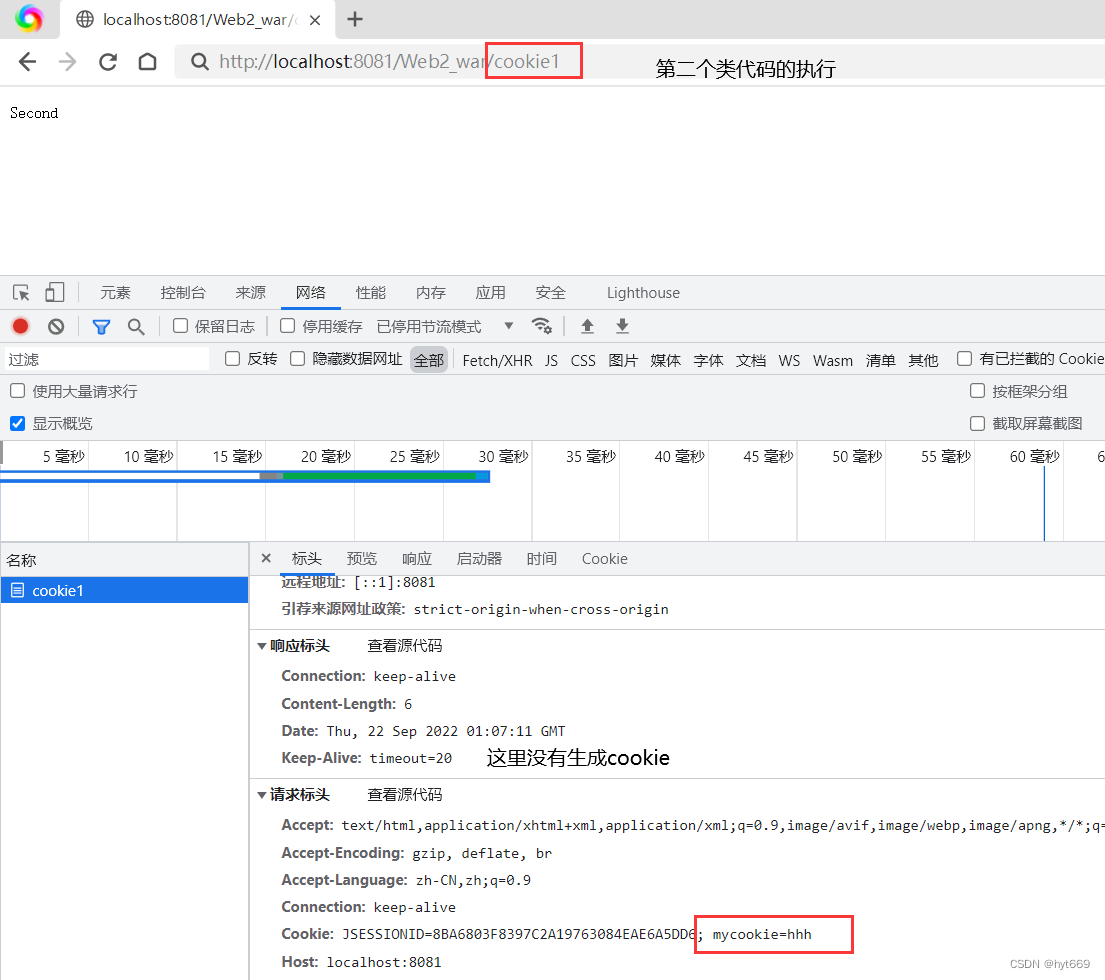Clear the network log icon
1105x980 pixels.
point(55,326)
